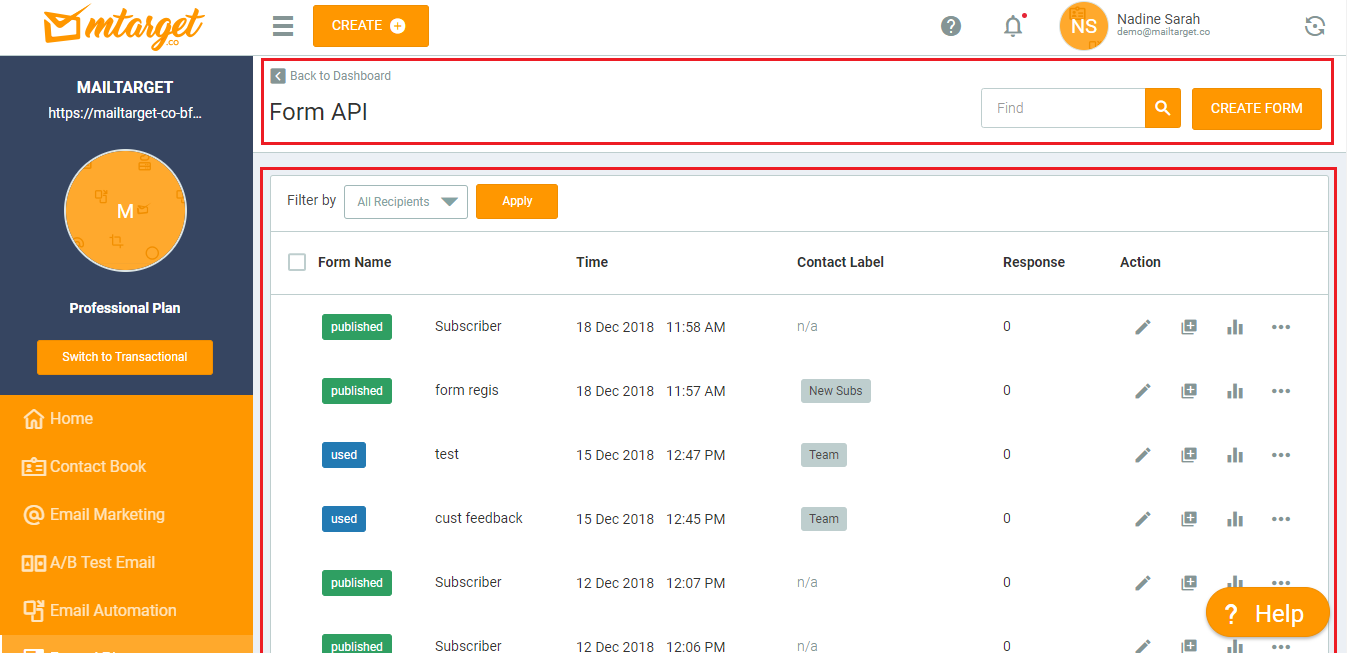Open the help question mark icon in header
This screenshot has width=1347, height=653.
951,26
